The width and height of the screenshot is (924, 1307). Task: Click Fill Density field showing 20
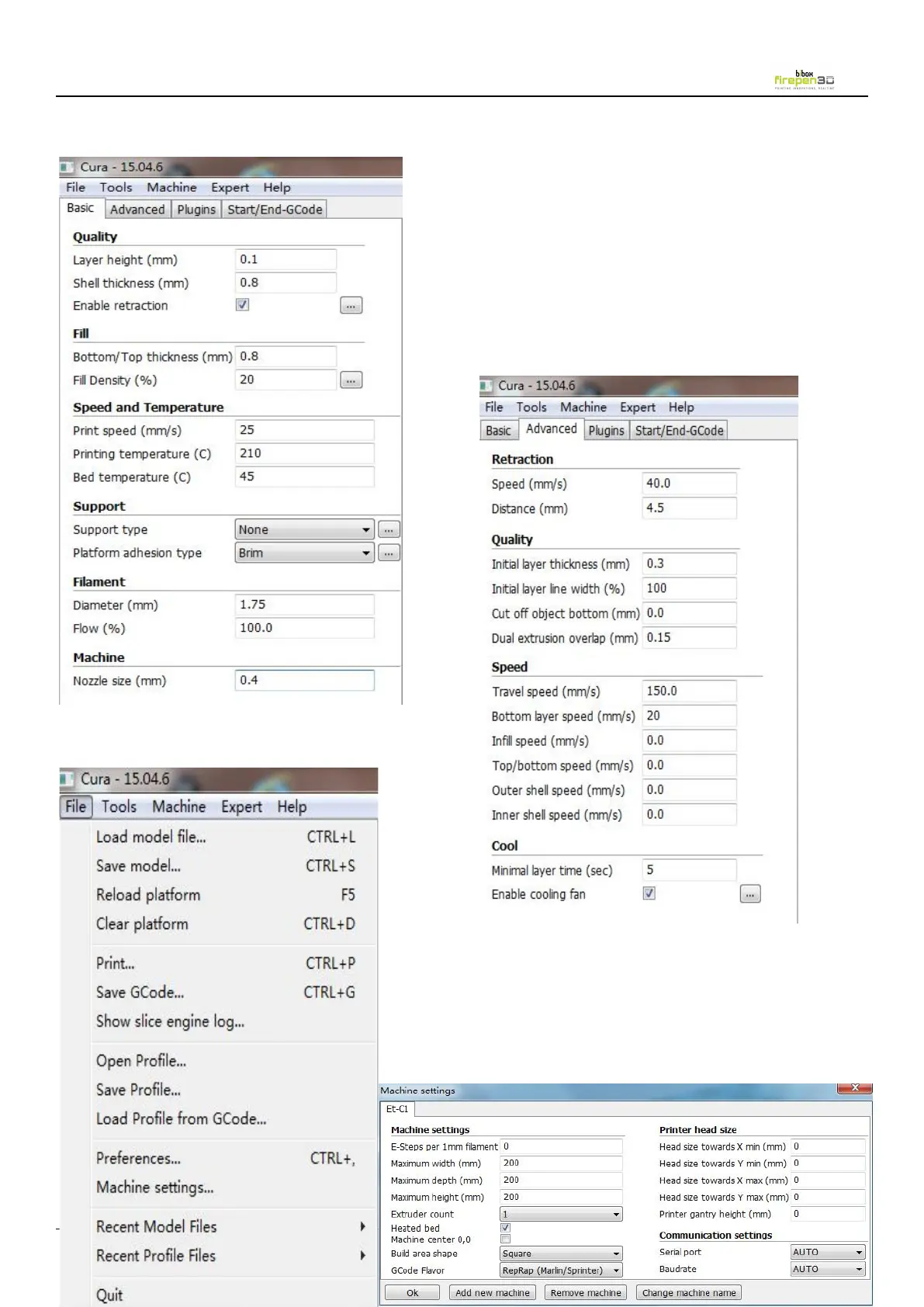[286, 380]
